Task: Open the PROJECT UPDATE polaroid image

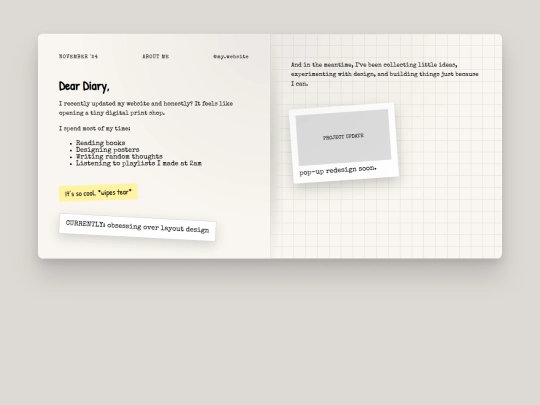Action: tap(343, 137)
